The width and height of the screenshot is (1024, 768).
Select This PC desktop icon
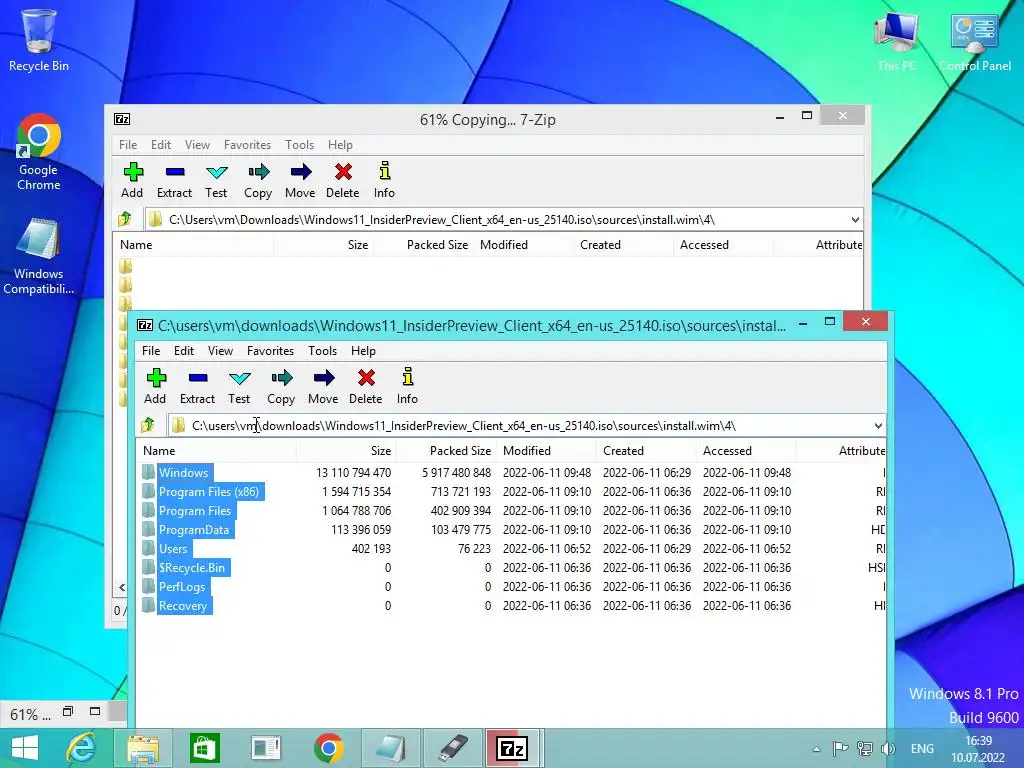point(897,41)
